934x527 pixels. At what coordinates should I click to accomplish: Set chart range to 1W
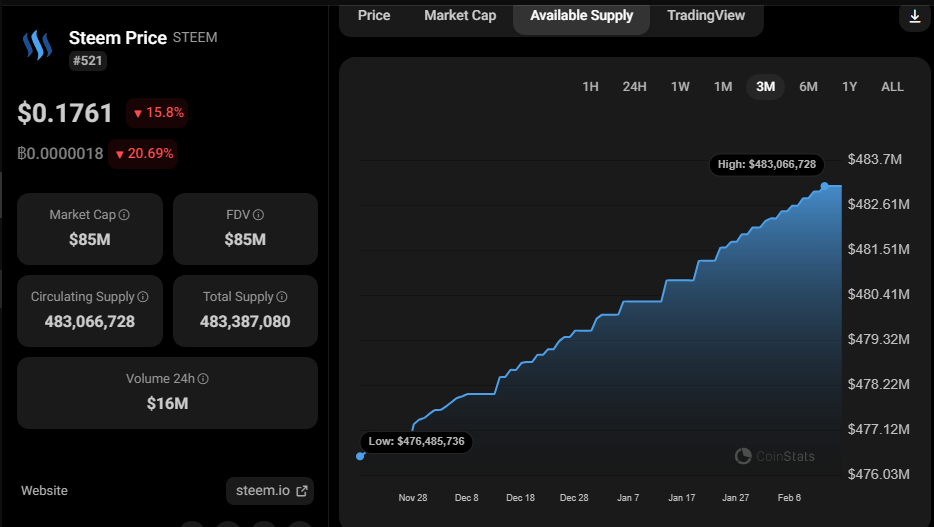(x=680, y=87)
